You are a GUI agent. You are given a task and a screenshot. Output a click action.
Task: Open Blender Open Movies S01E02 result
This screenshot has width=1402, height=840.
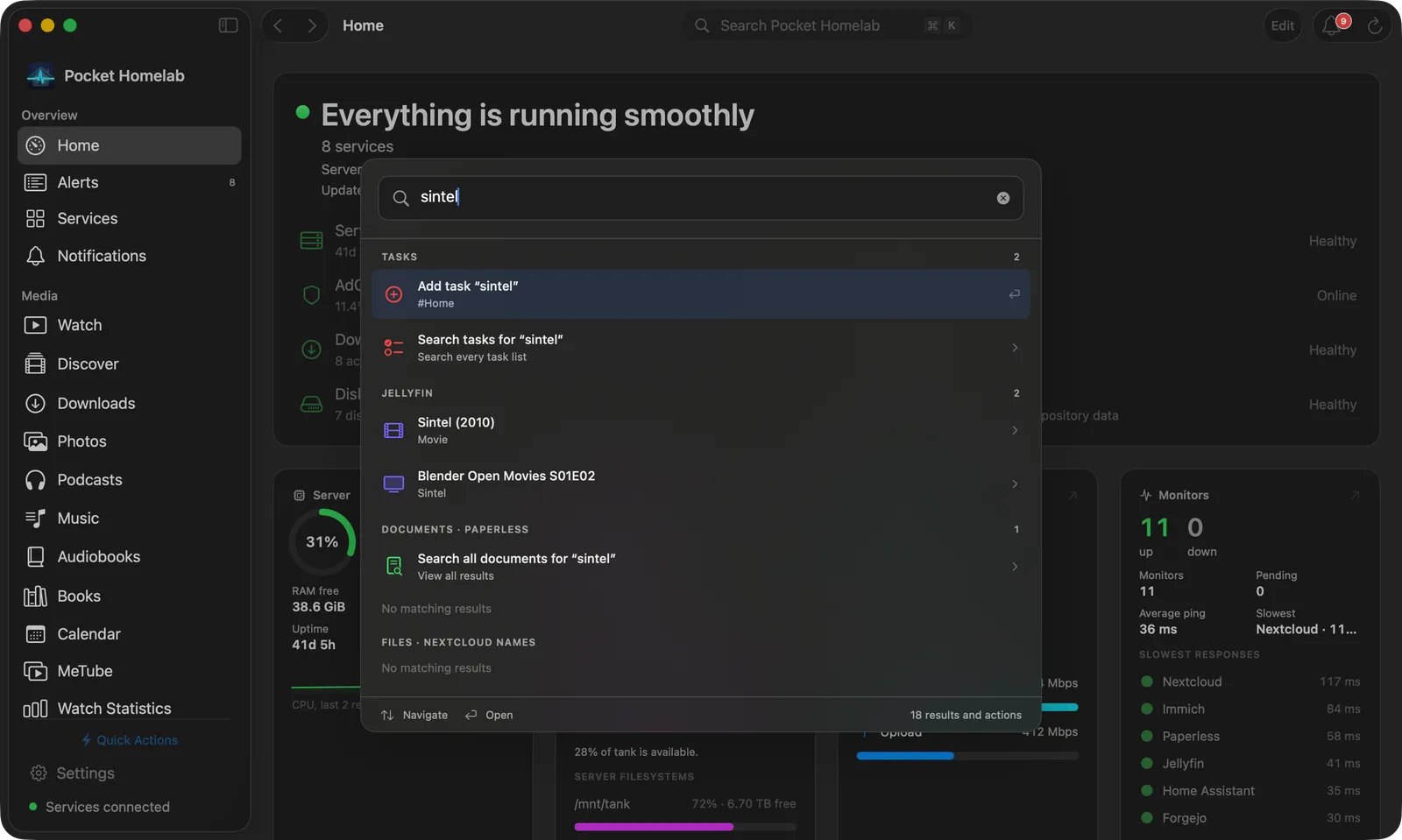pyautogui.click(x=701, y=484)
